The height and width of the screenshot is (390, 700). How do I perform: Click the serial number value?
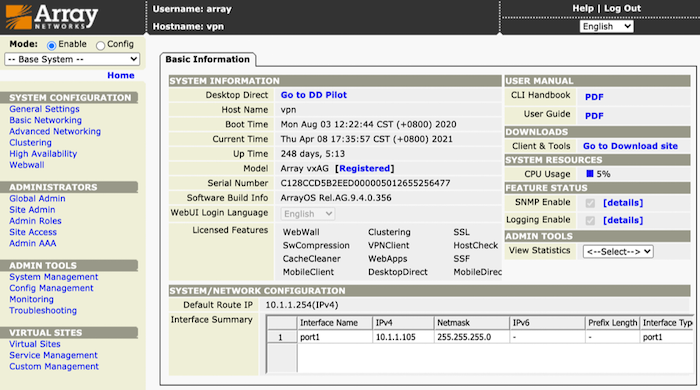pyautogui.click(x=365, y=183)
